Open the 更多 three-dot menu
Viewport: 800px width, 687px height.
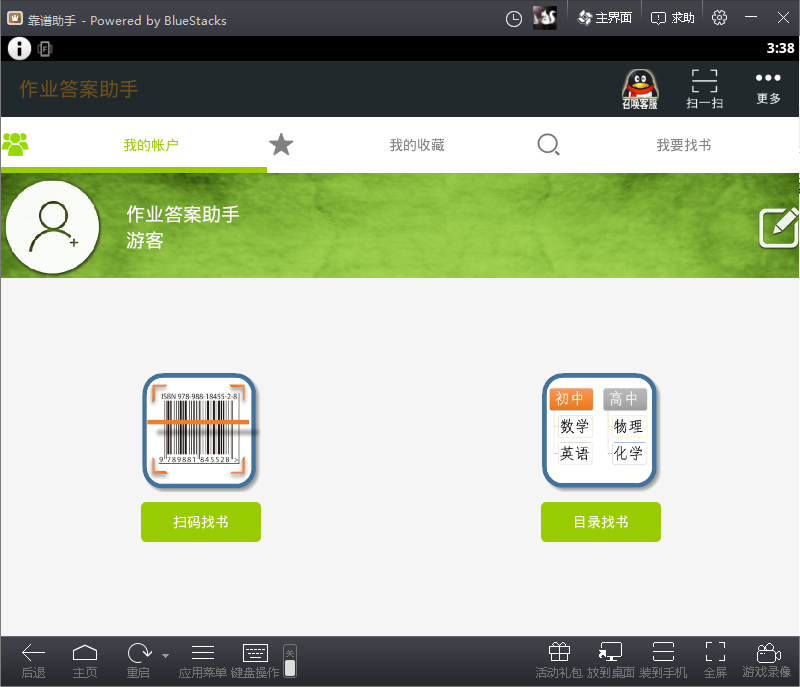pyautogui.click(x=768, y=88)
